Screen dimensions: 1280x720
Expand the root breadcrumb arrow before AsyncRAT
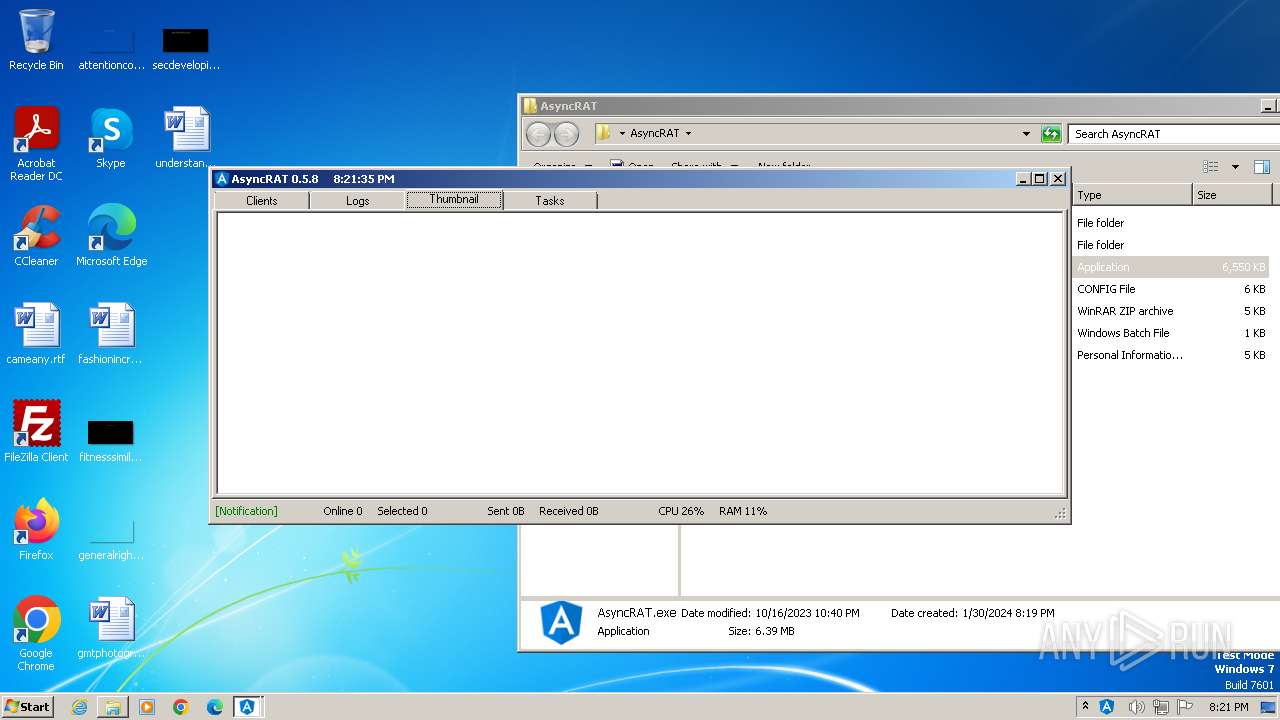(622, 133)
